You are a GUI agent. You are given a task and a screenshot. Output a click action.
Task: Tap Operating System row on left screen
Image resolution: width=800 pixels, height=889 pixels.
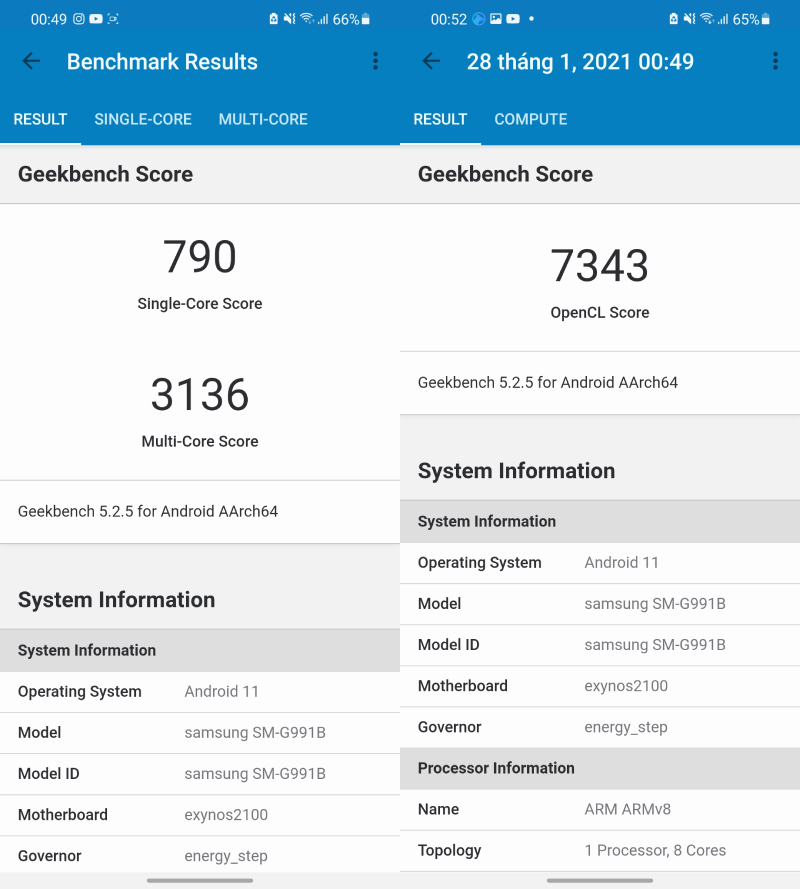click(x=200, y=692)
